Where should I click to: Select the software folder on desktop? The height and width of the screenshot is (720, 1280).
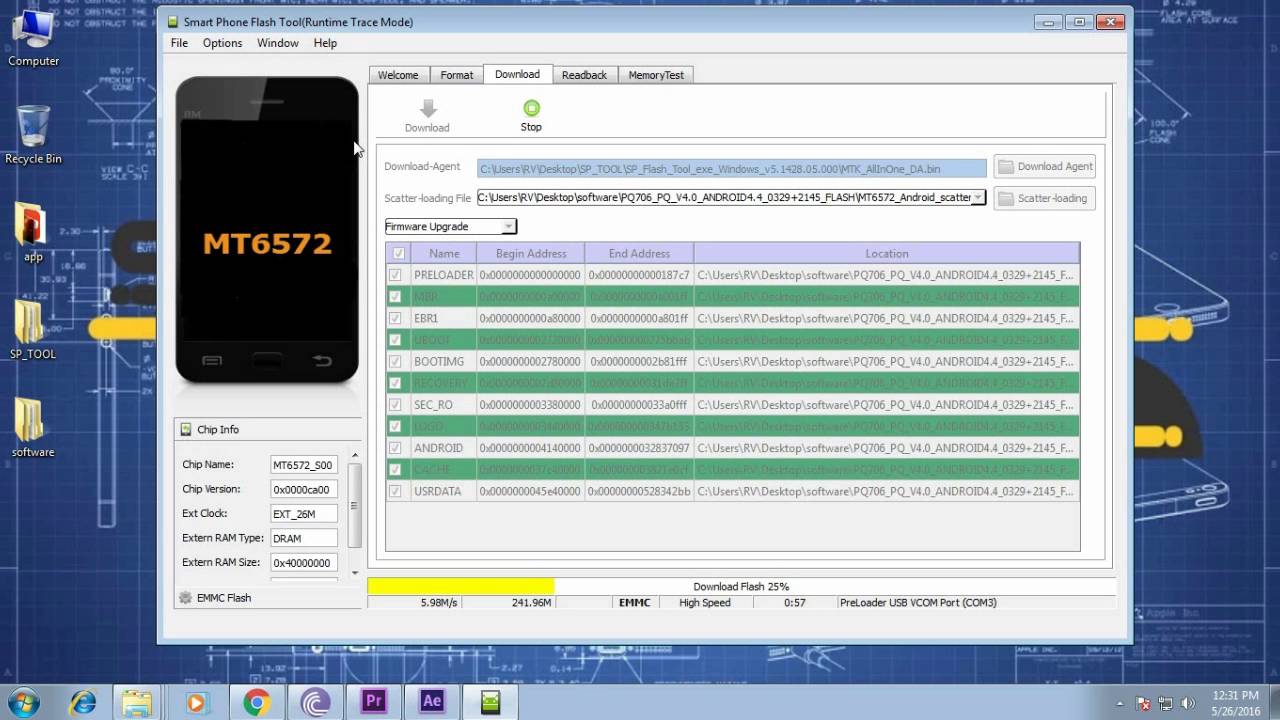[x=33, y=428]
